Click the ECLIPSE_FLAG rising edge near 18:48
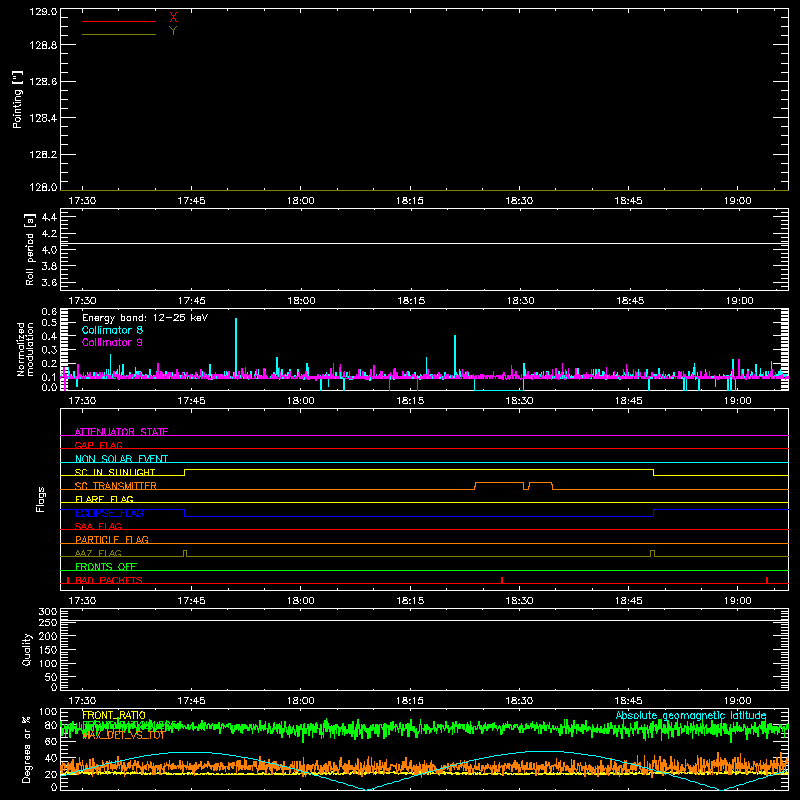 (x=654, y=513)
